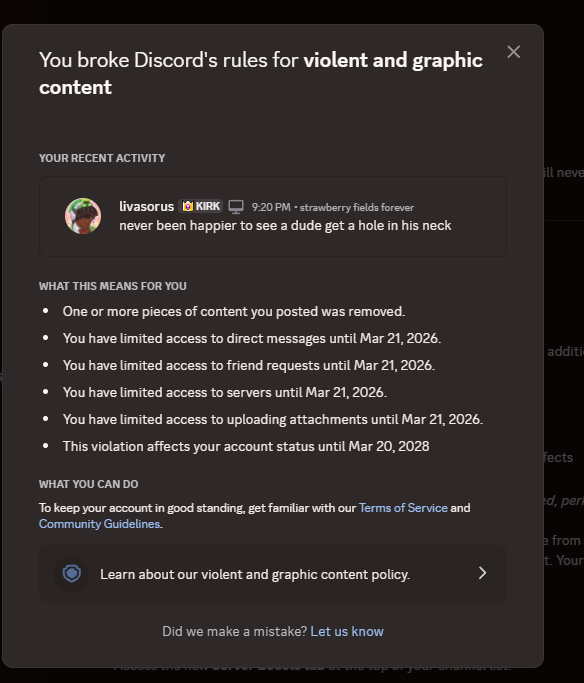Click the shield icon beside policy text
Viewport: 584px width, 683px height.
[72, 574]
